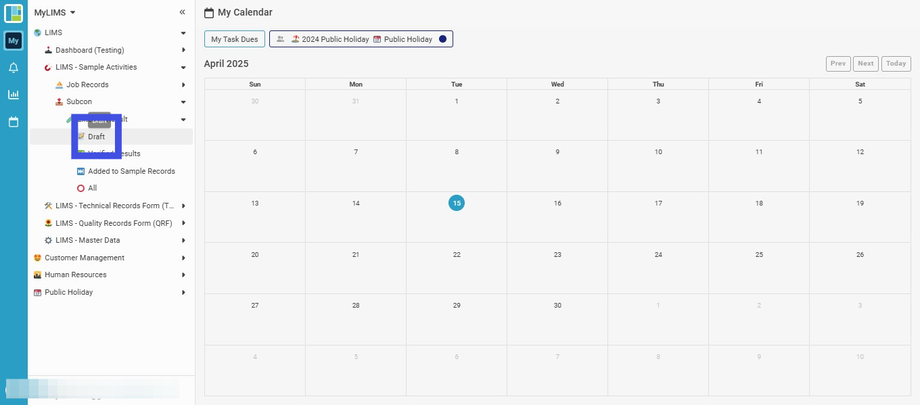
Task: Click the 2024 Public Holiday beach icon
Action: click(x=295, y=39)
